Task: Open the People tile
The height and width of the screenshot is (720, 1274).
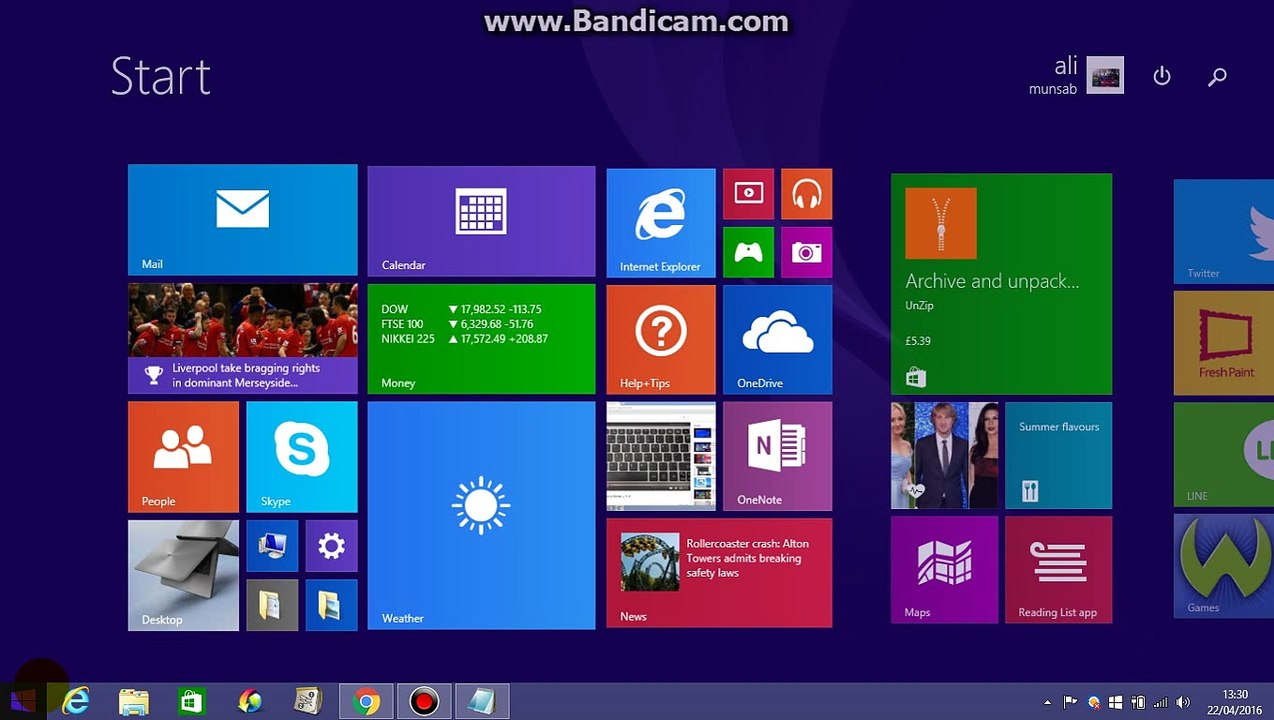Action: [183, 457]
